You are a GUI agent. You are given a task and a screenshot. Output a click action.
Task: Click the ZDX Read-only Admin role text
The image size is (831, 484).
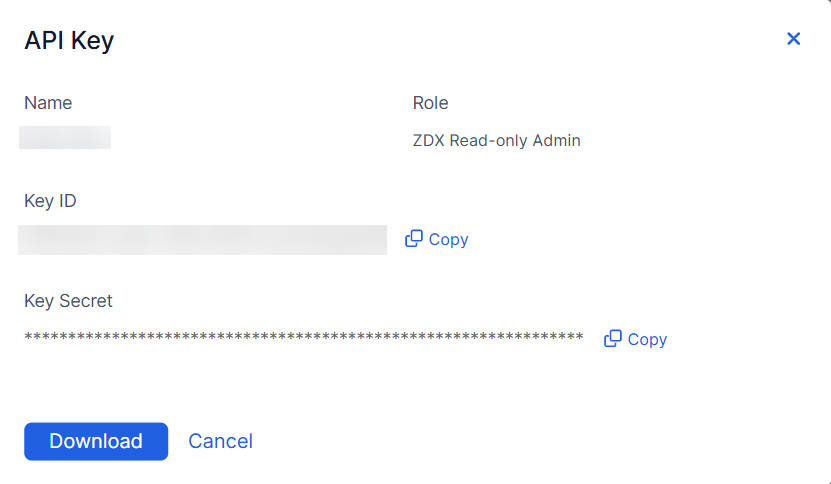point(496,140)
